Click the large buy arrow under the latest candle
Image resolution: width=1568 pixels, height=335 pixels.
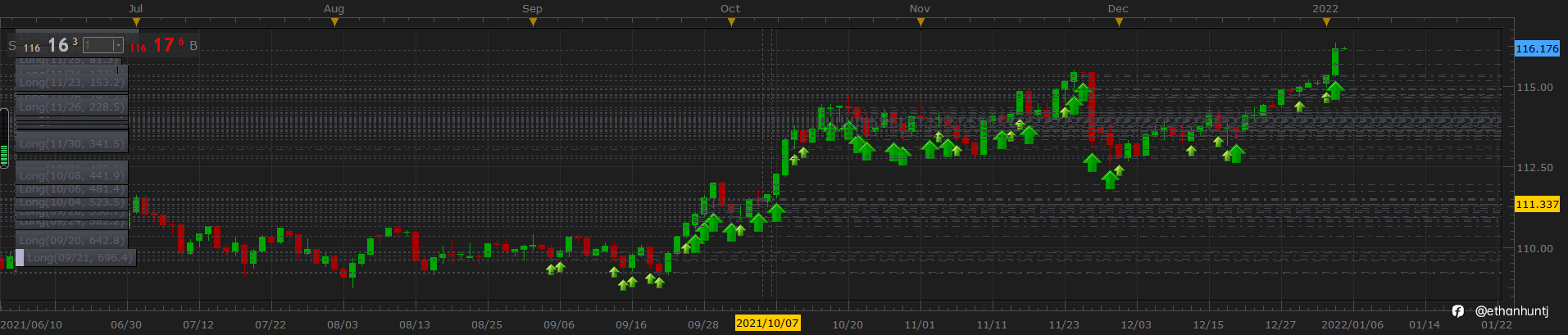click(1335, 90)
